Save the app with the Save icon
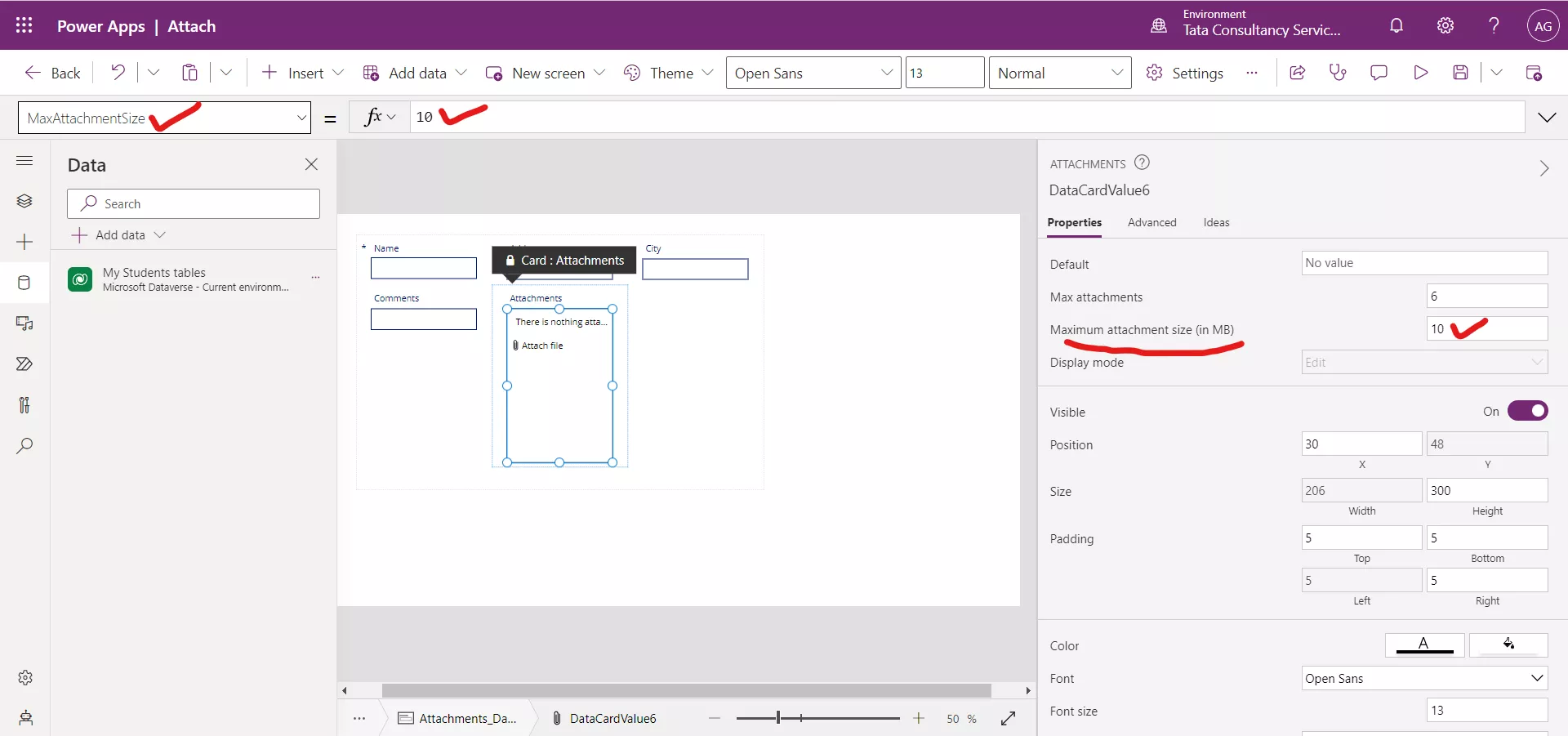The image size is (1568, 736). [x=1461, y=73]
